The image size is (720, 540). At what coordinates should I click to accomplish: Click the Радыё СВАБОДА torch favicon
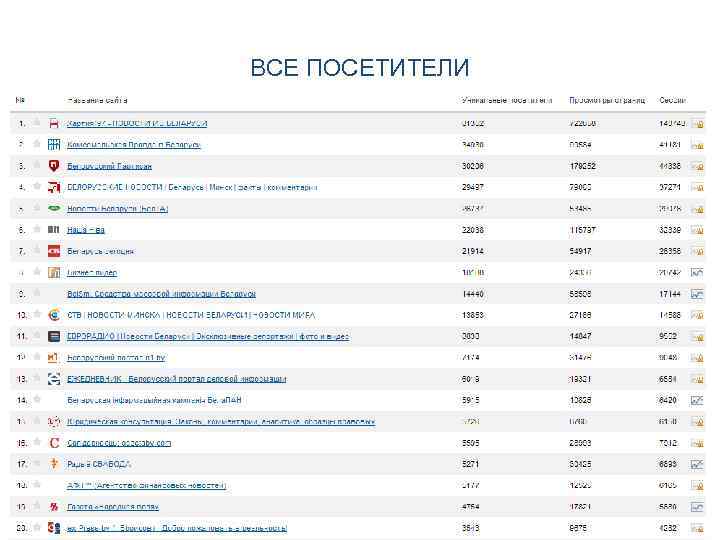pyautogui.click(x=54, y=464)
